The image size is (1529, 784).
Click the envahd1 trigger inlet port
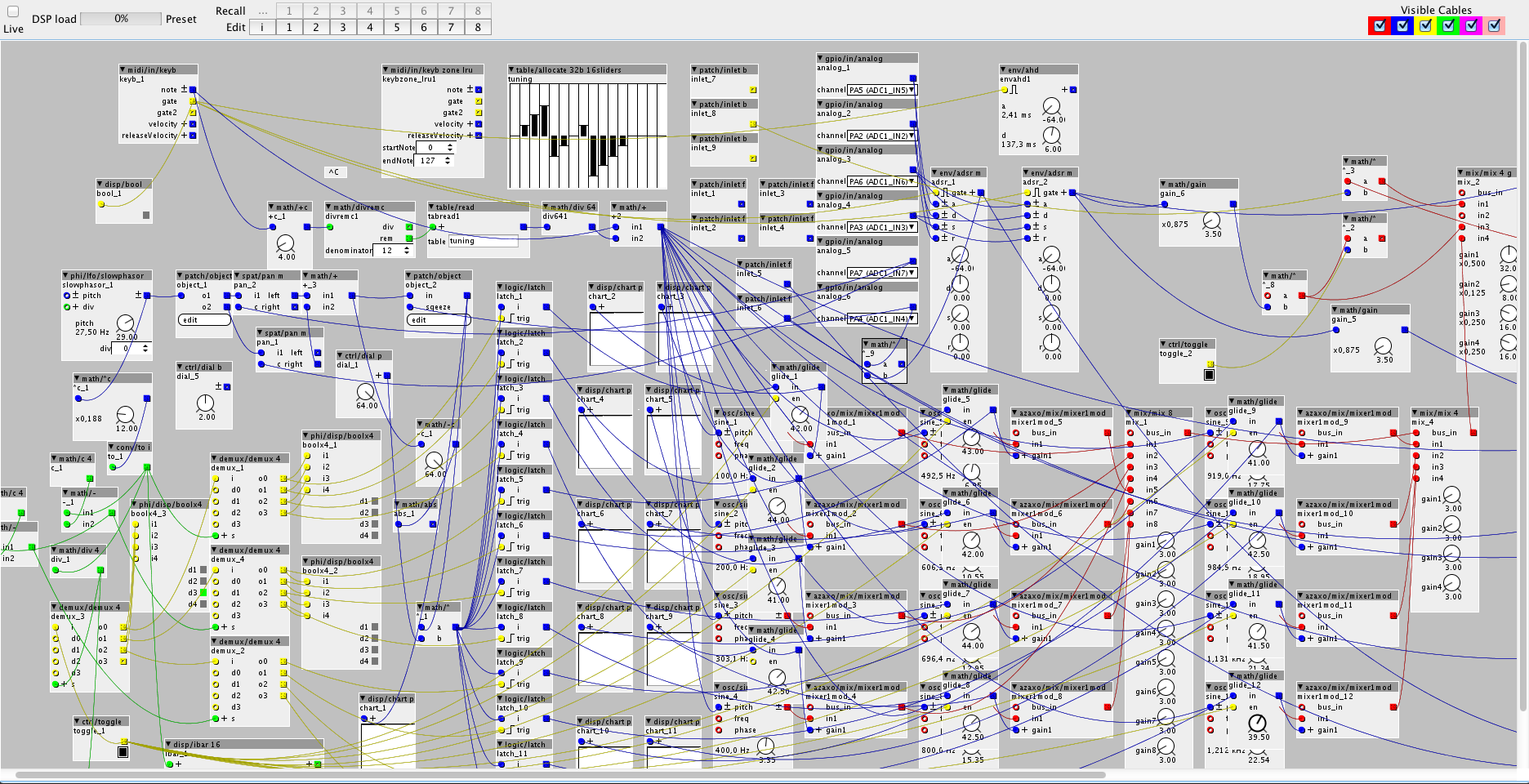point(1005,90)
